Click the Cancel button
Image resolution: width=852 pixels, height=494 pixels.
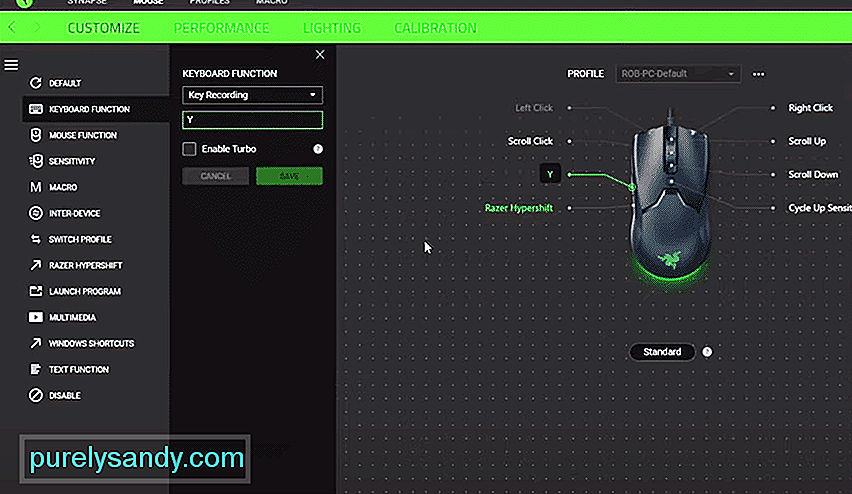(216, 176)
